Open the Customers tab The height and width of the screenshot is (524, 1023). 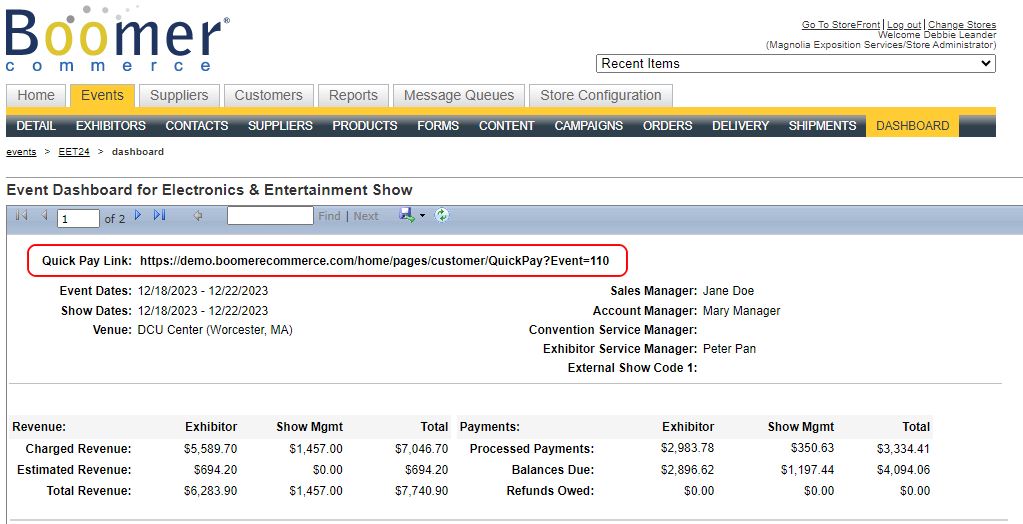tap(268, 96)
